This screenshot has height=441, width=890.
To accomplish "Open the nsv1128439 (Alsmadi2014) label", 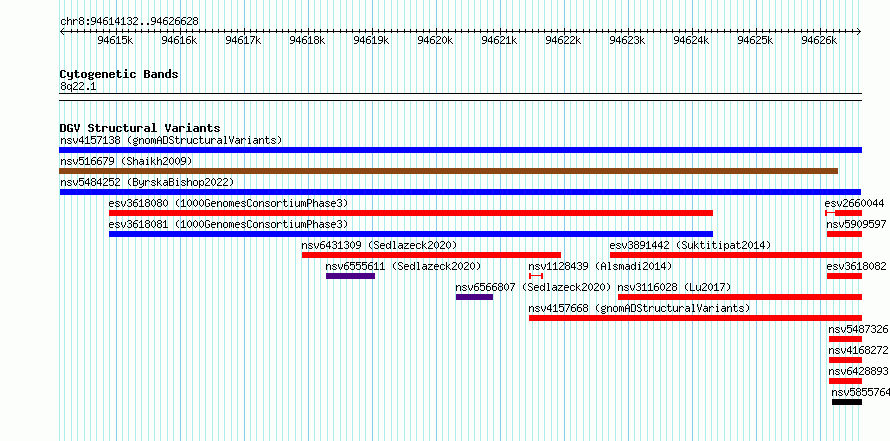I will [x=601, y=266].
